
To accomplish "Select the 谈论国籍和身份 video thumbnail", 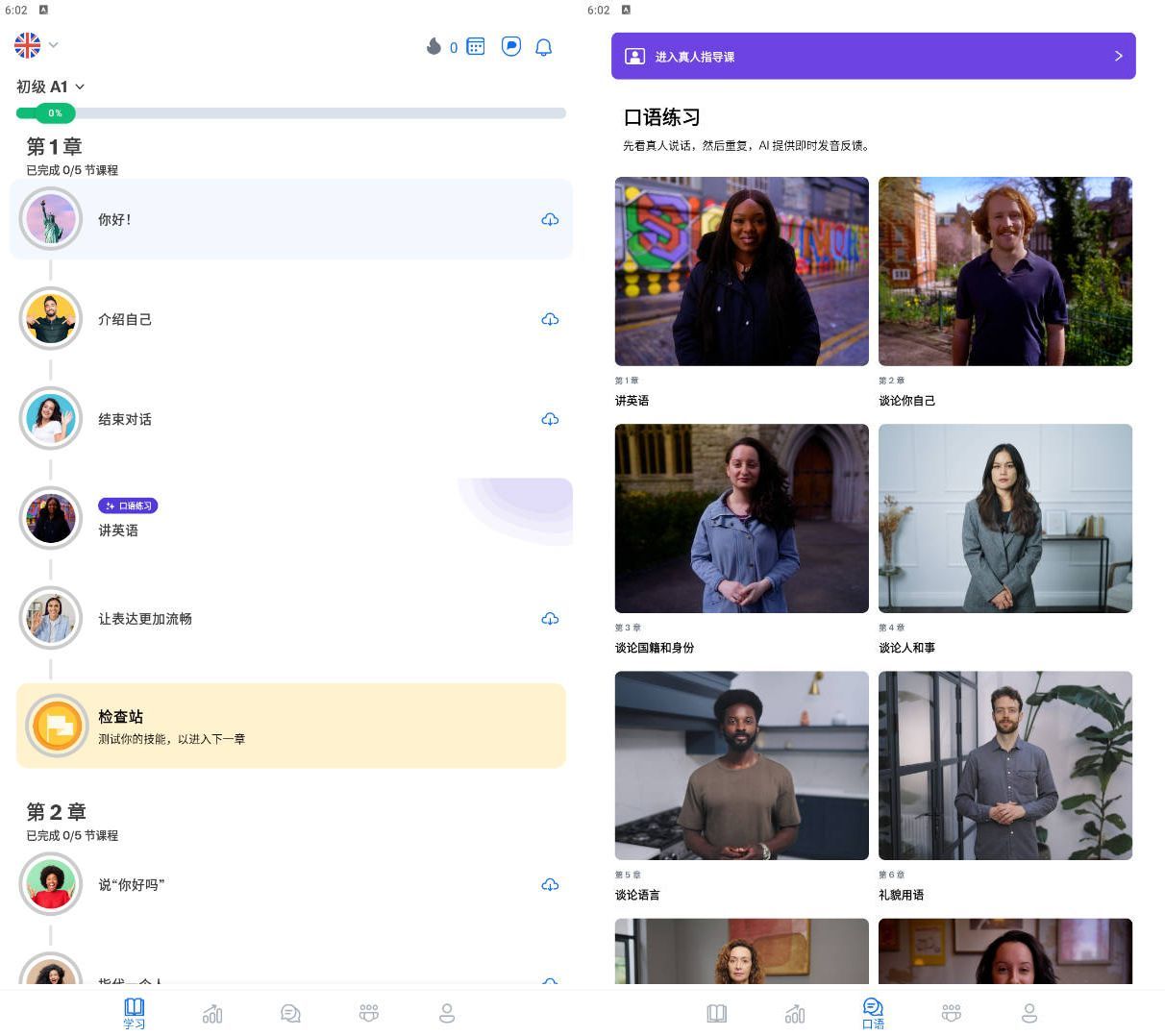I will click(741, 518).
